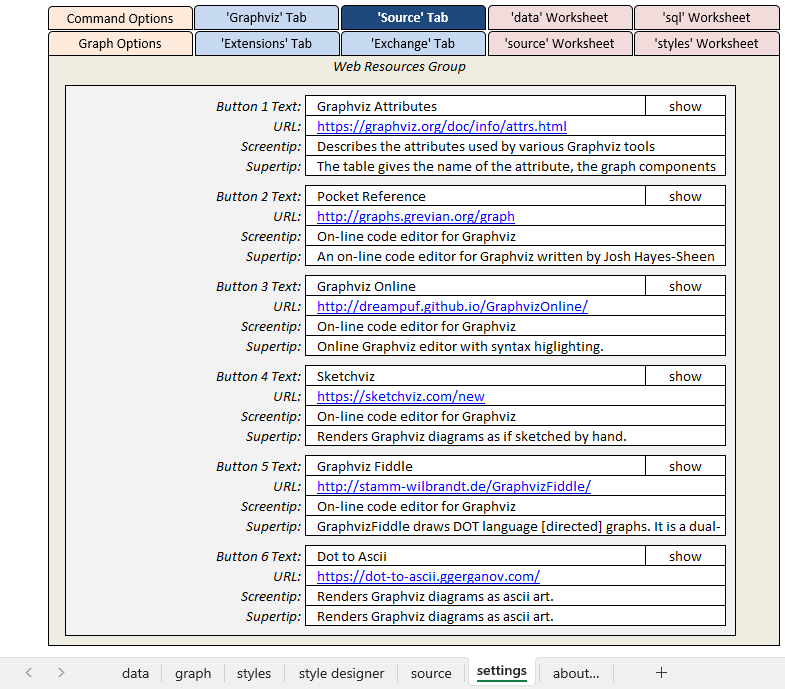Open the Command Options section

coord(120,18)
